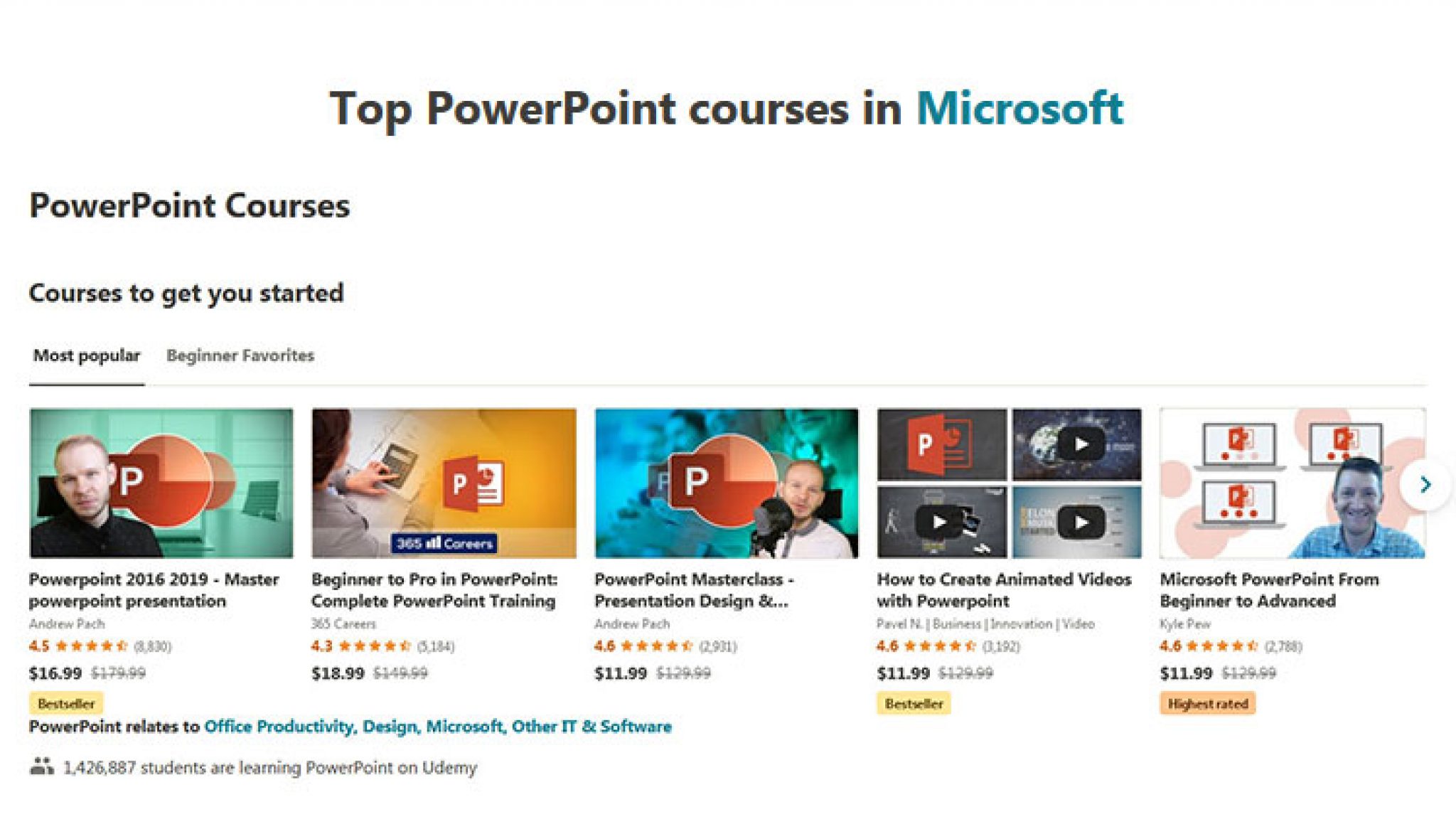Open PowerPoint Masterclass course thumbnail
The image size is (1456, 819).
pyautogui.click(x=726, y=483)
